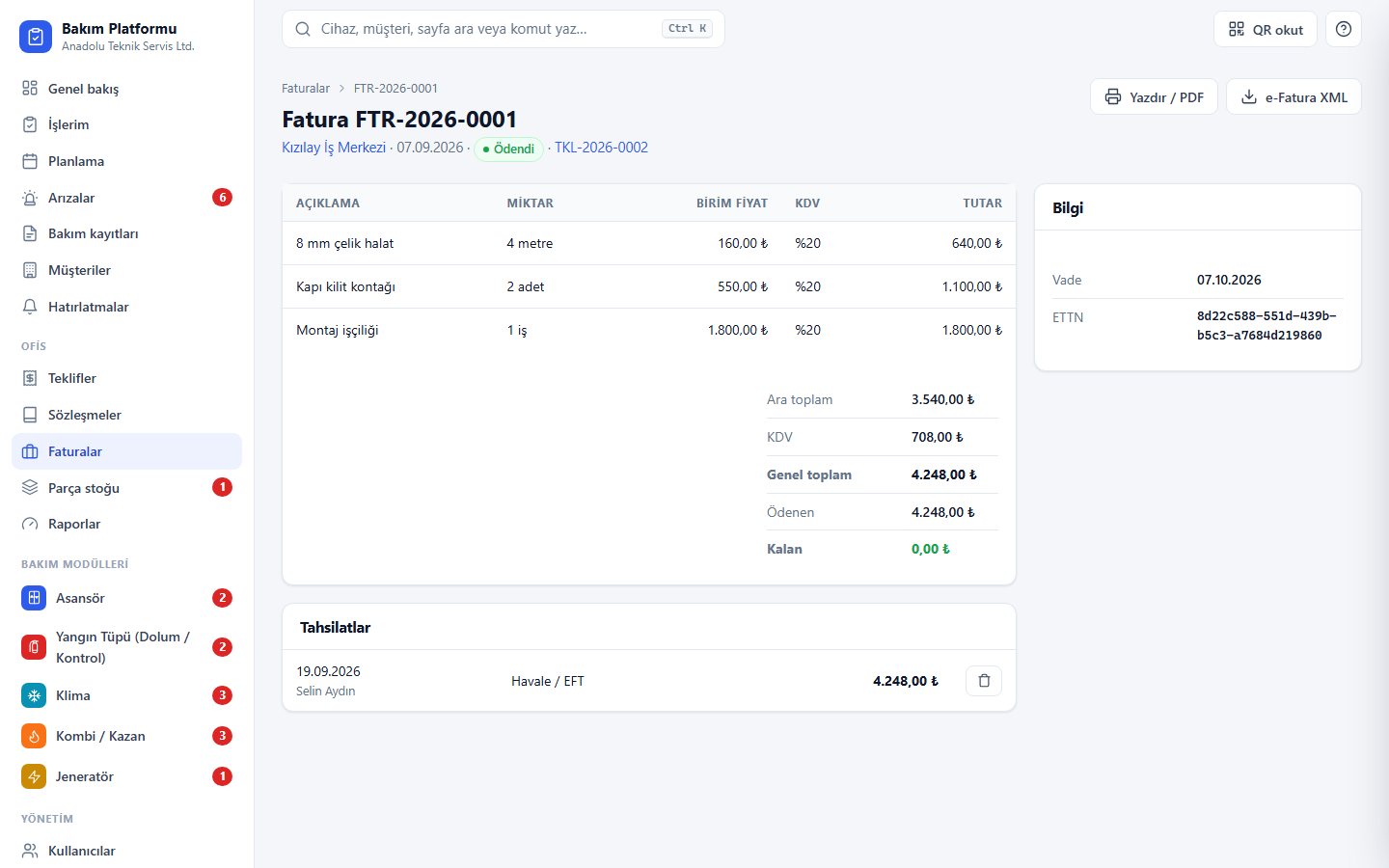Click the Hatırlatmalar bell icon

click(30, 307)
